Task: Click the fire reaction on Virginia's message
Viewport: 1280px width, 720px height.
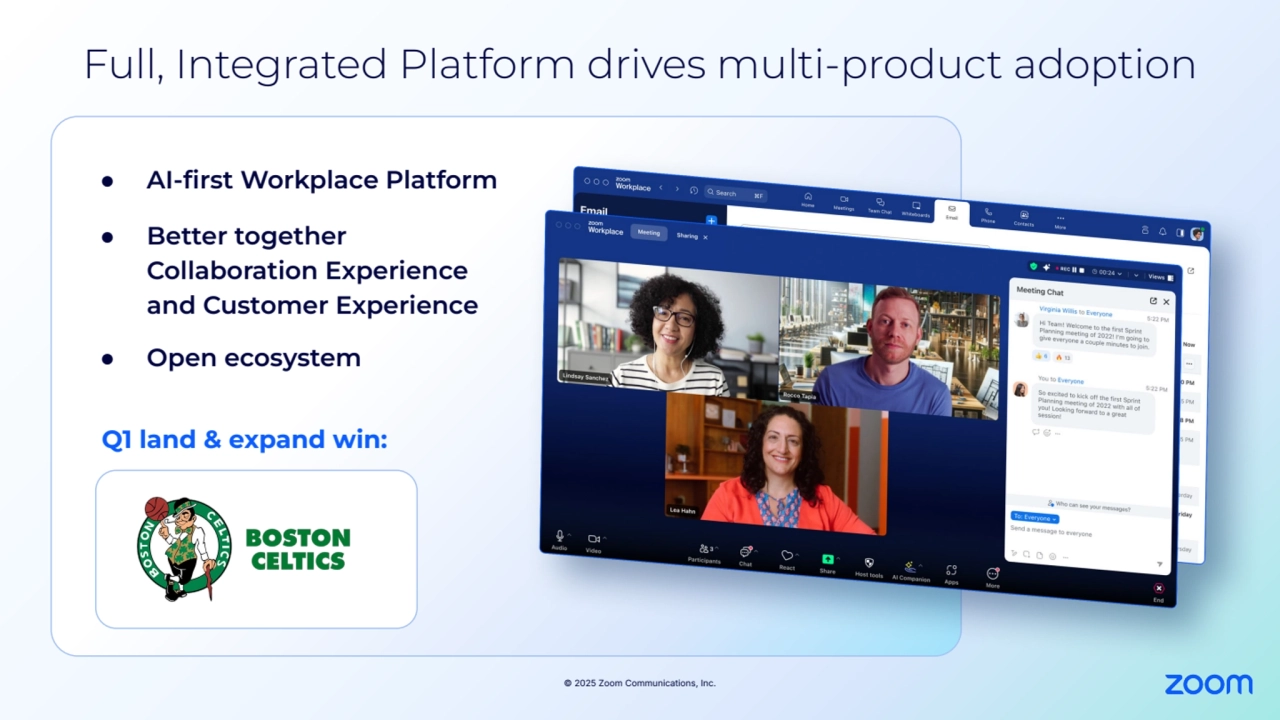Action: (x=1062, y=358)
